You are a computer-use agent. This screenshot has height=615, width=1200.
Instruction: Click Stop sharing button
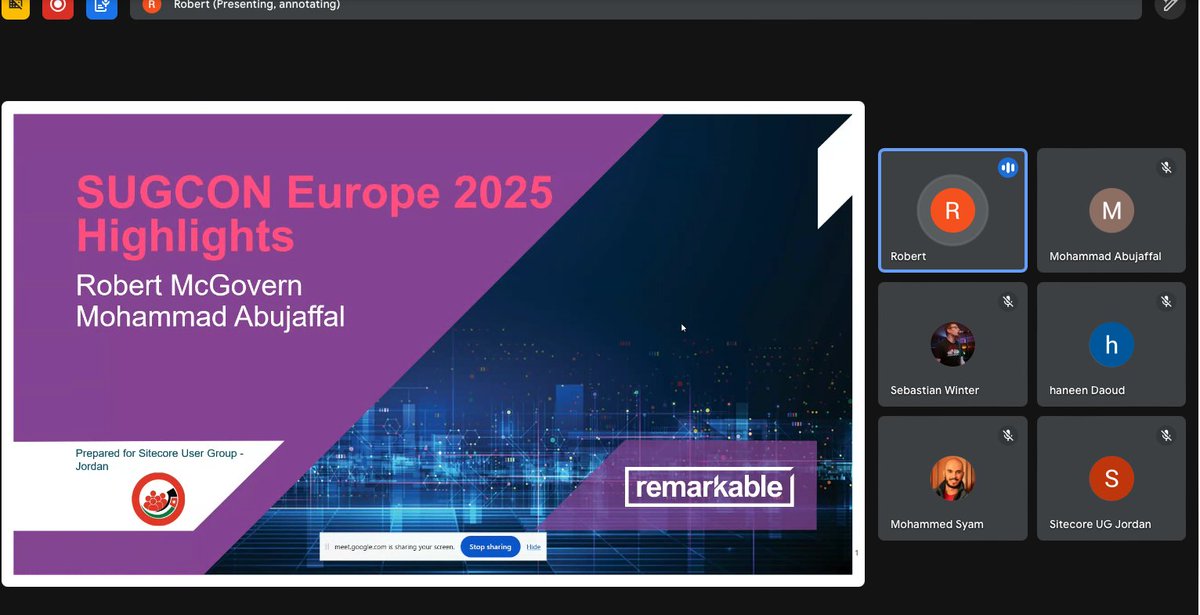(490, 547)
